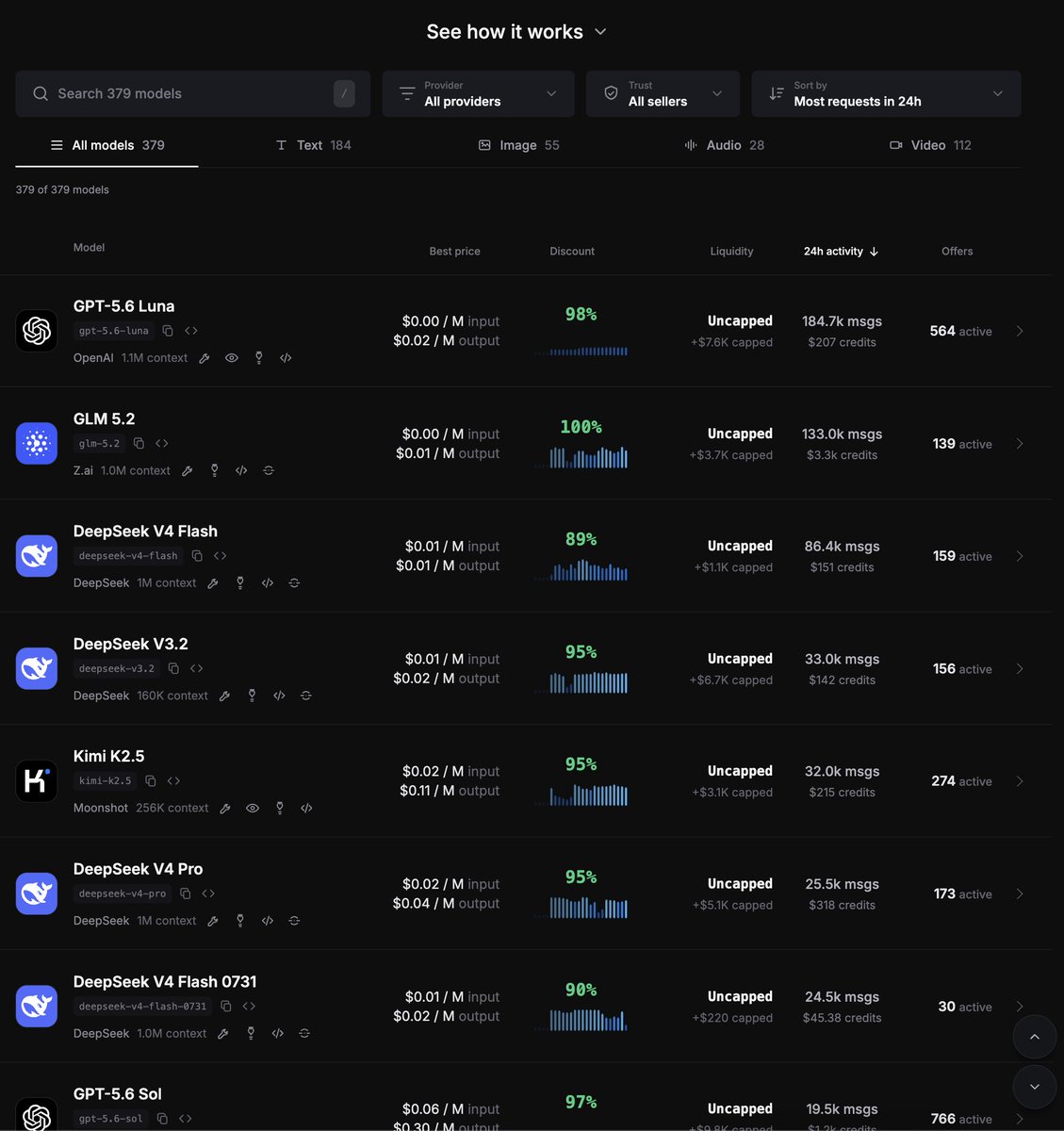The width and height of the screenshot is (1064, 1131).
Task: Switch to the Audio 28 tab
Action: (724, 145)
